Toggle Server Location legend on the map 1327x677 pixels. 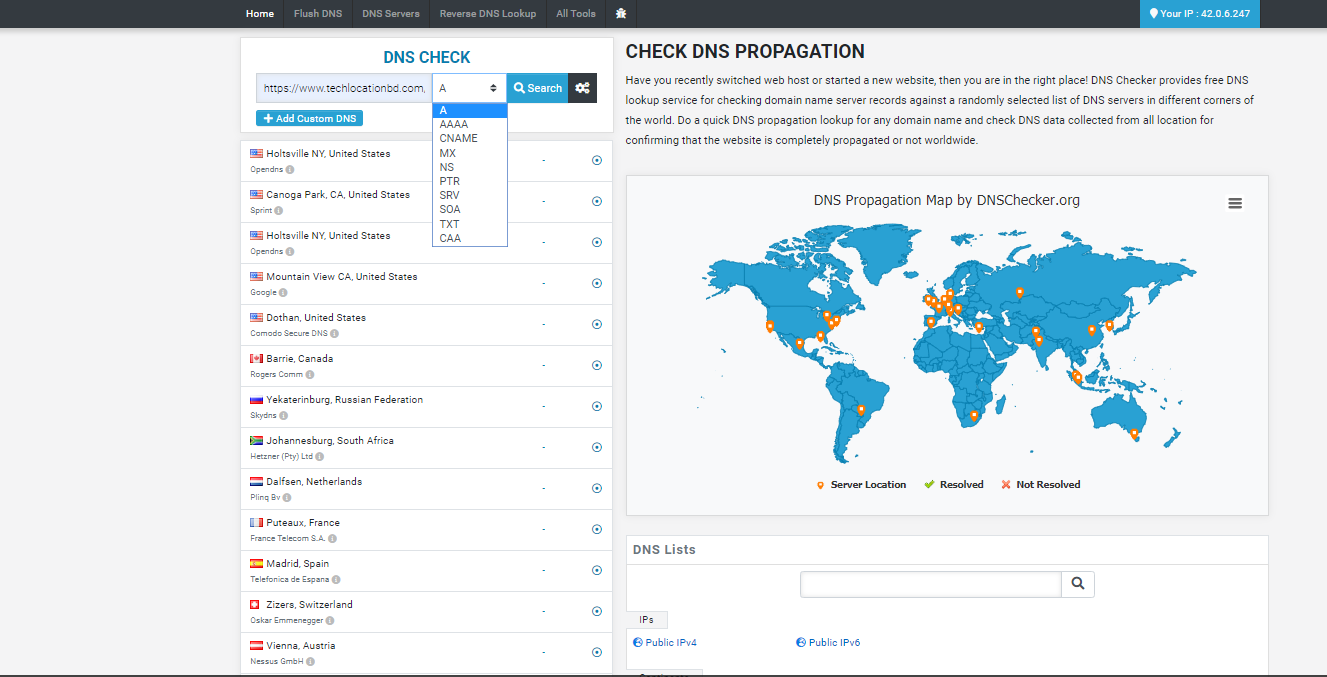click(x=861, y=485)
